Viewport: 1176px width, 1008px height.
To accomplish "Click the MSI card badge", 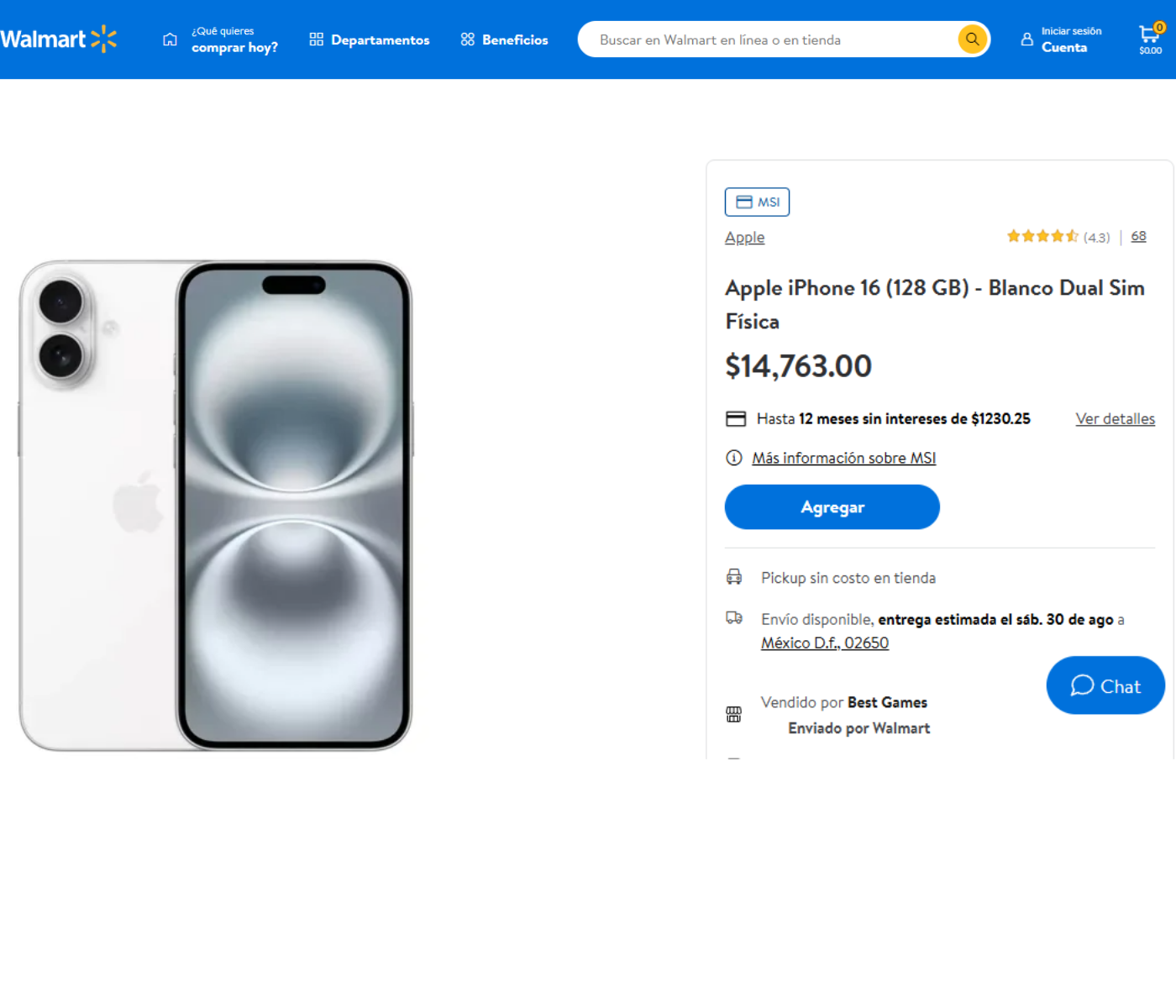I will pyautogui.click(x=757, y=202).
